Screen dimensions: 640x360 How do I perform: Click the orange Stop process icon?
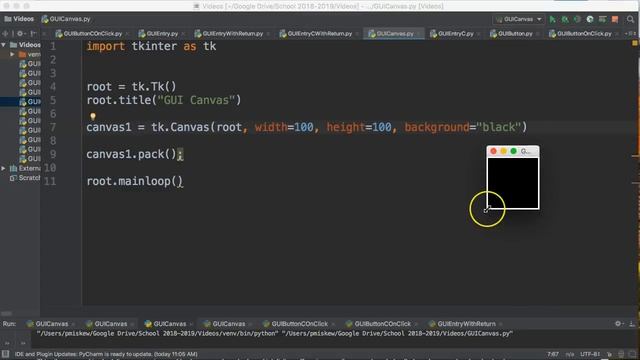click(x=615, y=19)
